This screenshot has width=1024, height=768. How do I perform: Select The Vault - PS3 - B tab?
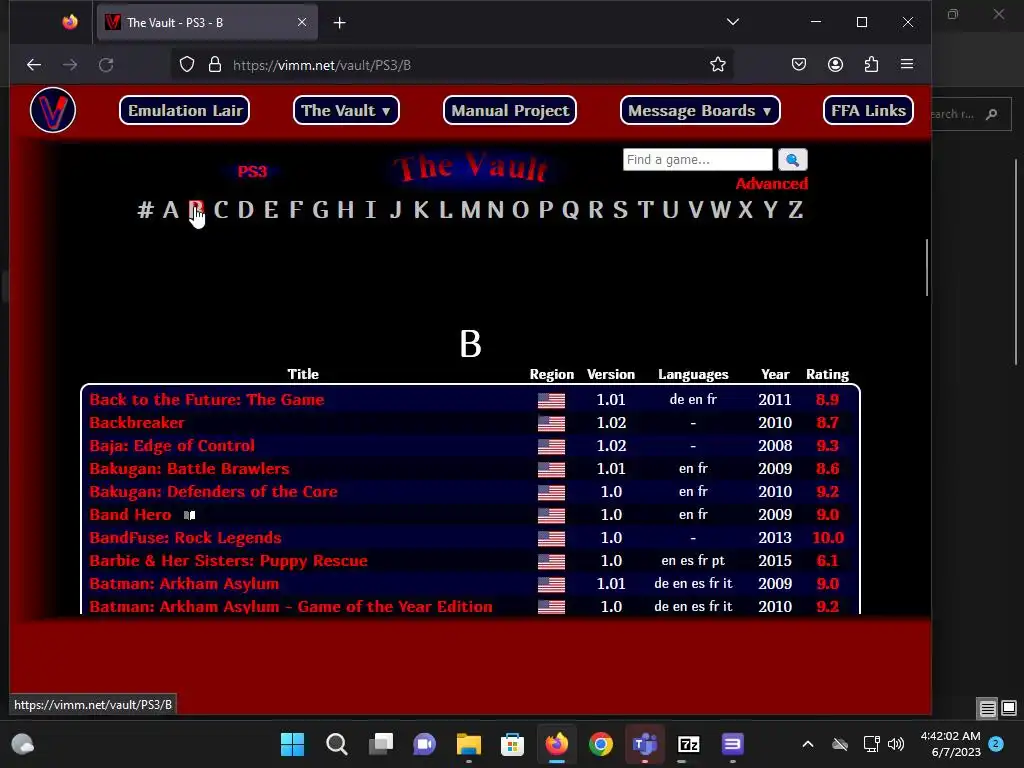point(208,23)
